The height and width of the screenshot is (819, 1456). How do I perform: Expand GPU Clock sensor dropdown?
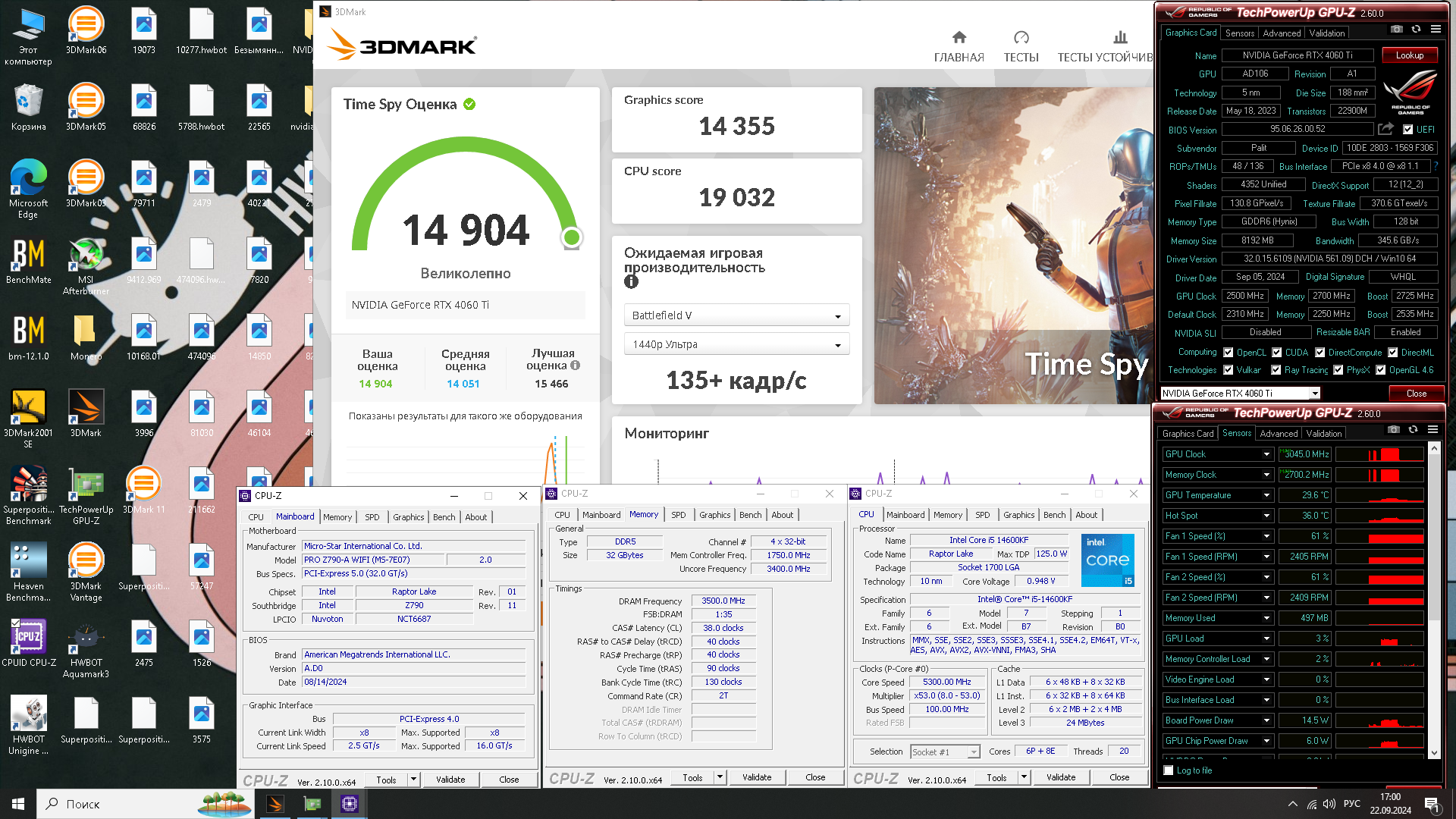pyautogui.click(x=1266, y=454)
